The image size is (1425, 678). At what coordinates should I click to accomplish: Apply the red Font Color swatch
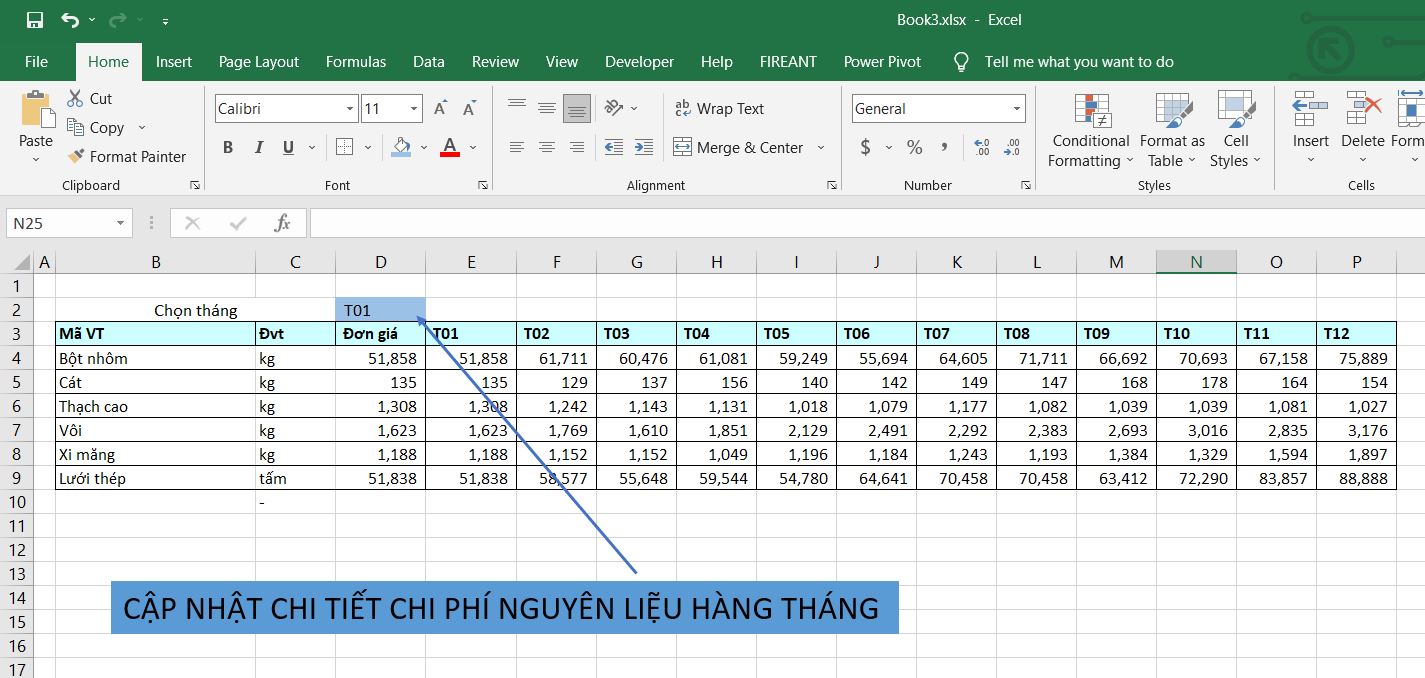[450, 148]
